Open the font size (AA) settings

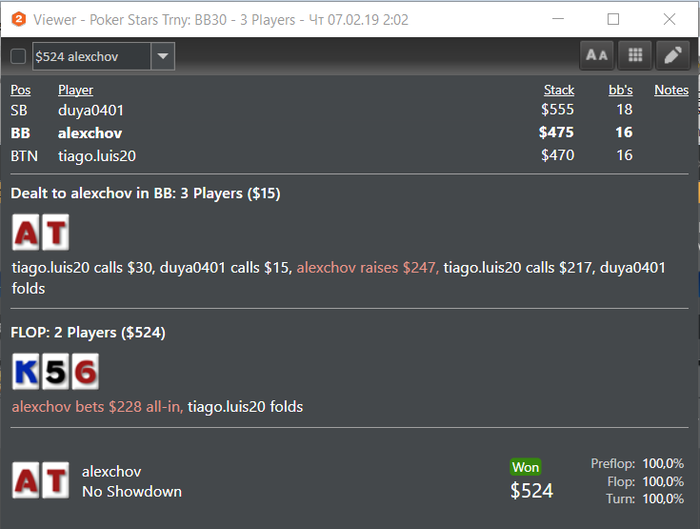[597, 56]
